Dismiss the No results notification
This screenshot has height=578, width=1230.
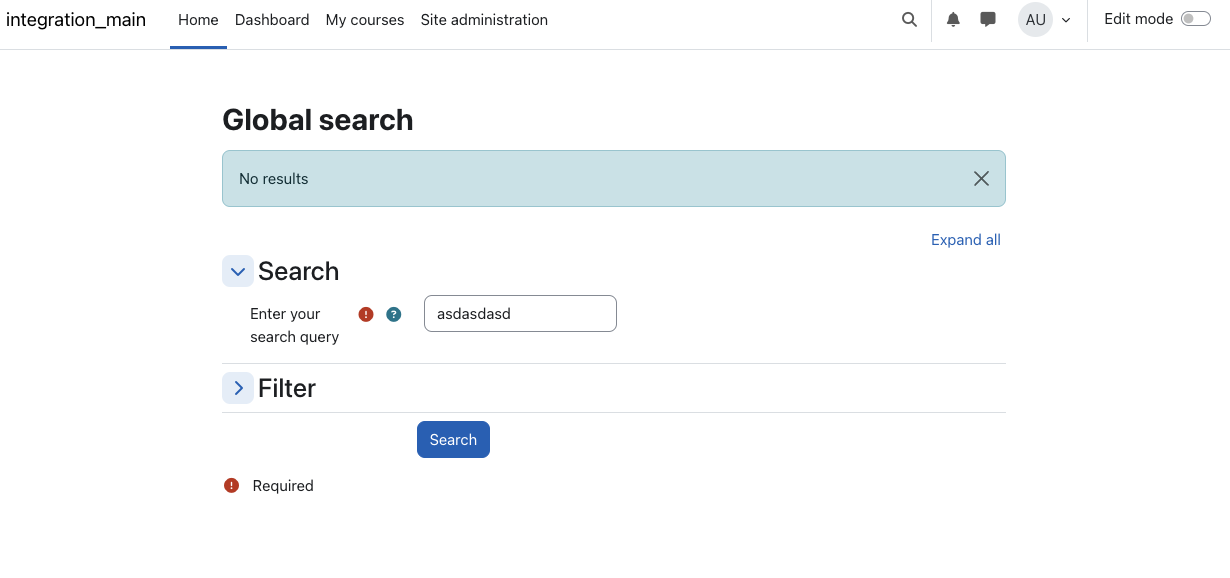pyautogui.click(x=981, y=178)
